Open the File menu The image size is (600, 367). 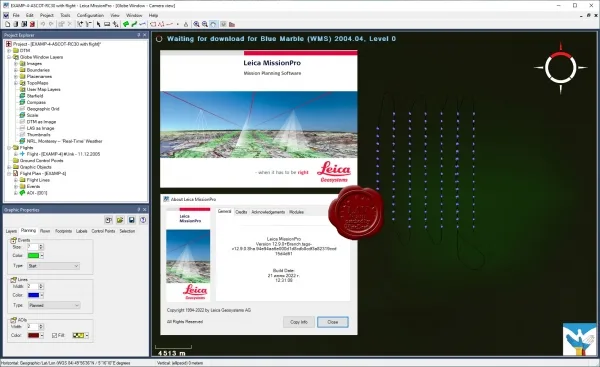[x=16, y=15]
